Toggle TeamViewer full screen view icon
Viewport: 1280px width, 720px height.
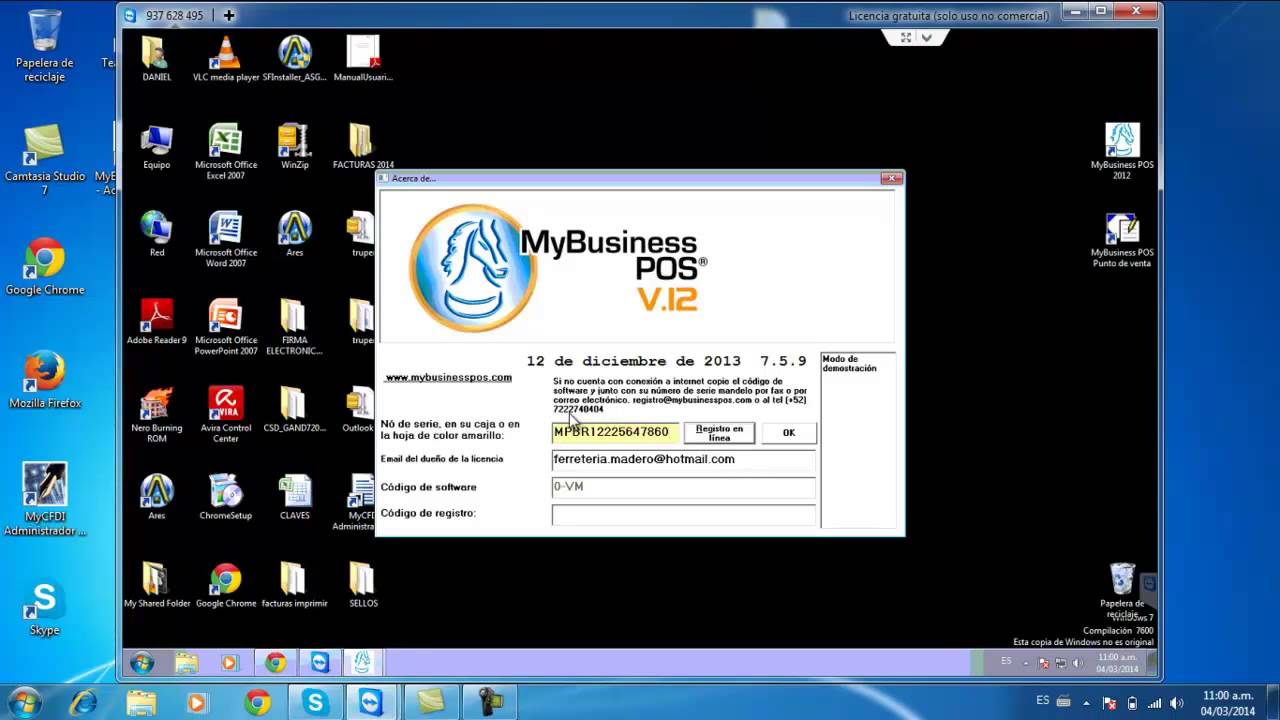pos(906,37)
